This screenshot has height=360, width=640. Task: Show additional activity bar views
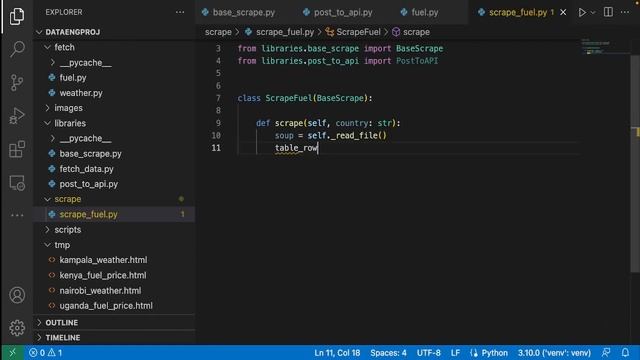pos(17,215)
